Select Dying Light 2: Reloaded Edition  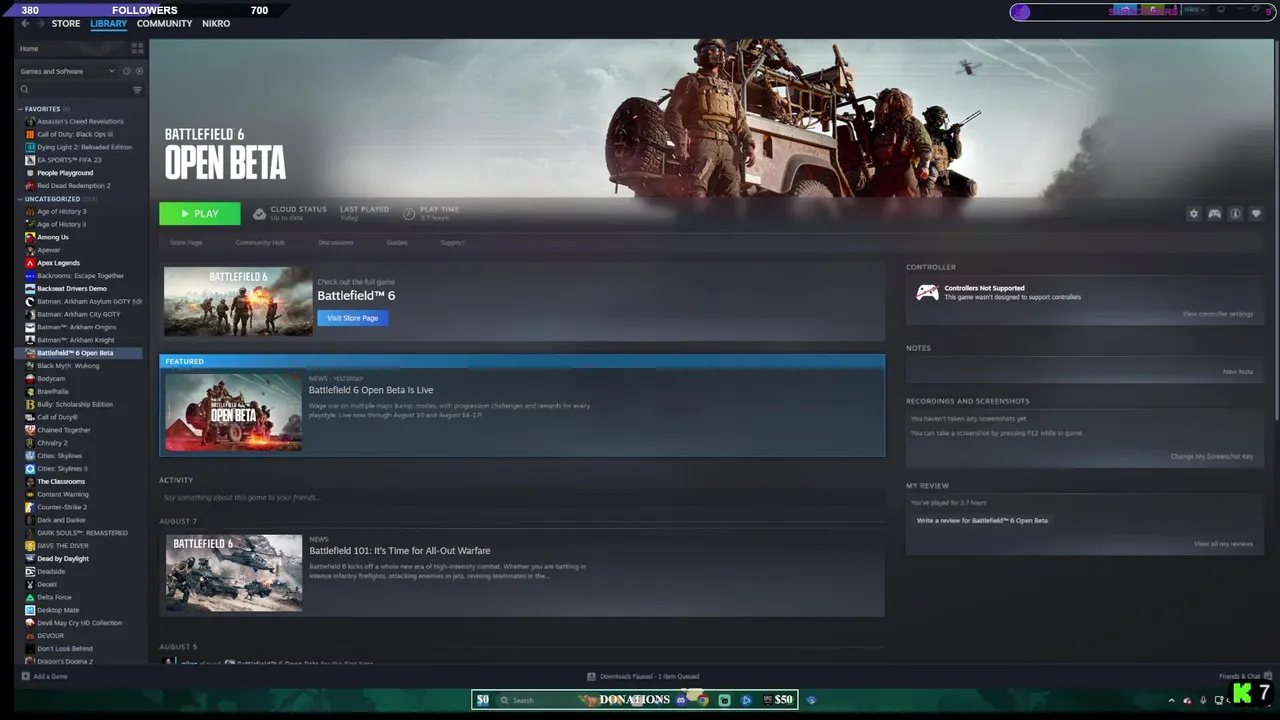coord(84,147)
